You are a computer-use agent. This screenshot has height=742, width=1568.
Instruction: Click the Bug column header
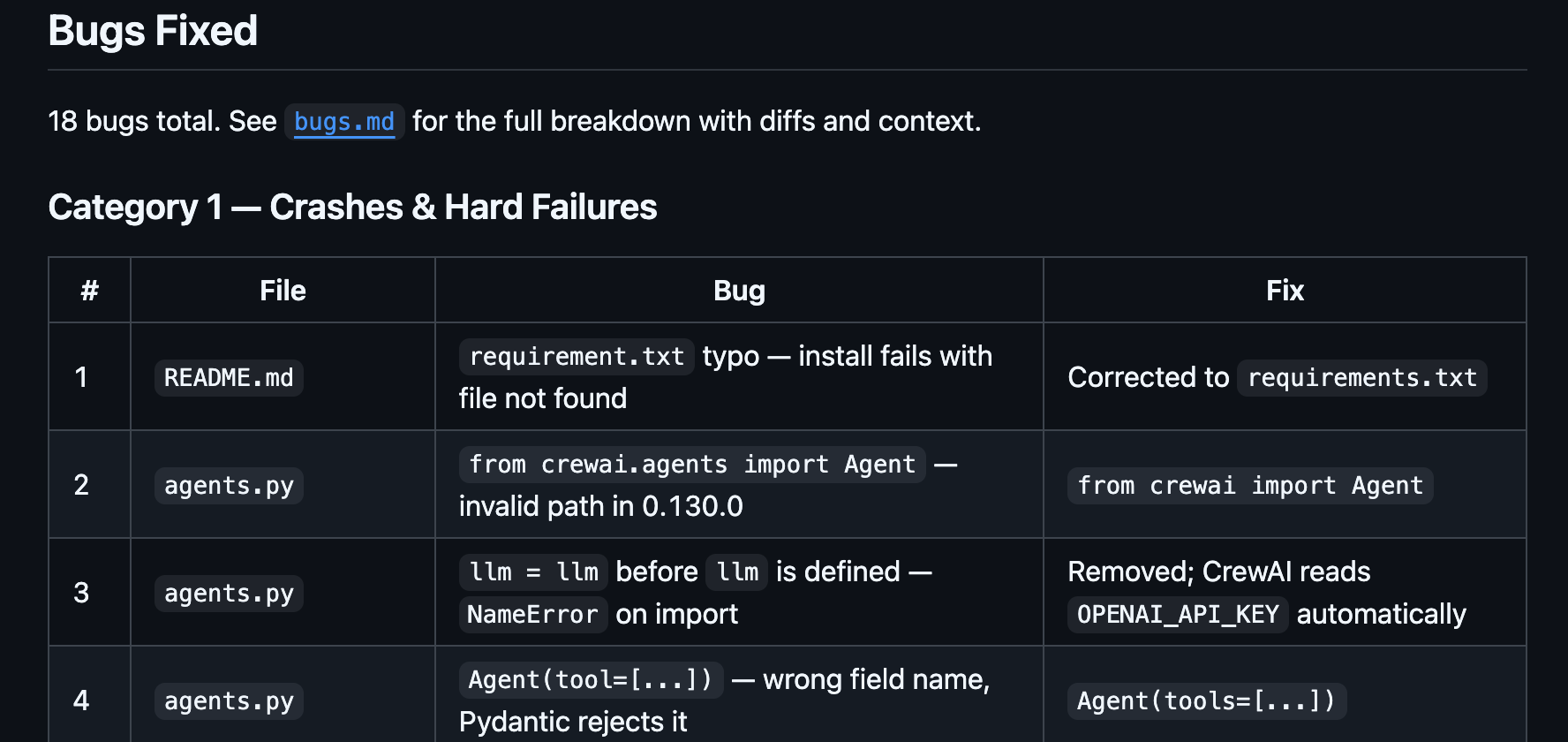(739, 291)
